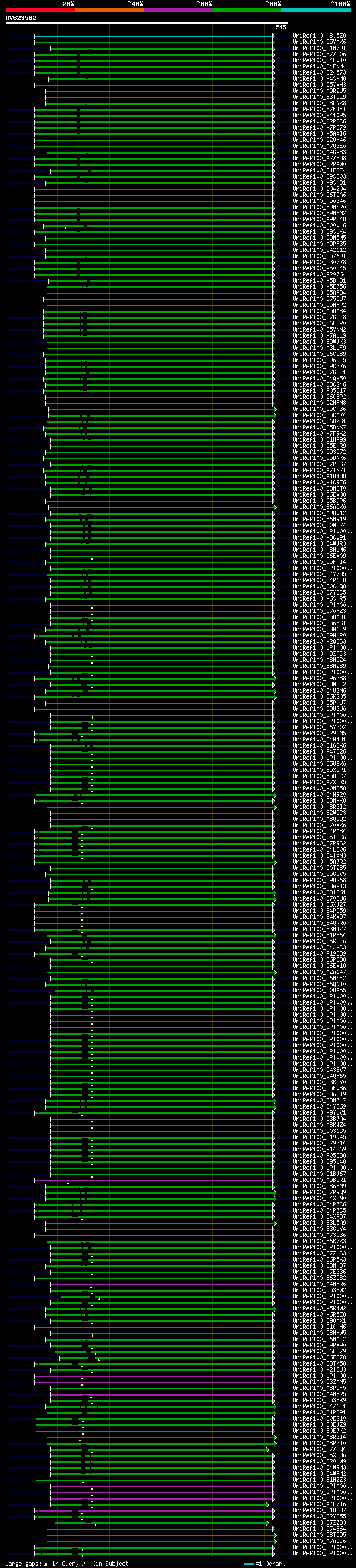Click UniRef100_P05317 hit label
356x1568 pixels.
pos(319,391)
